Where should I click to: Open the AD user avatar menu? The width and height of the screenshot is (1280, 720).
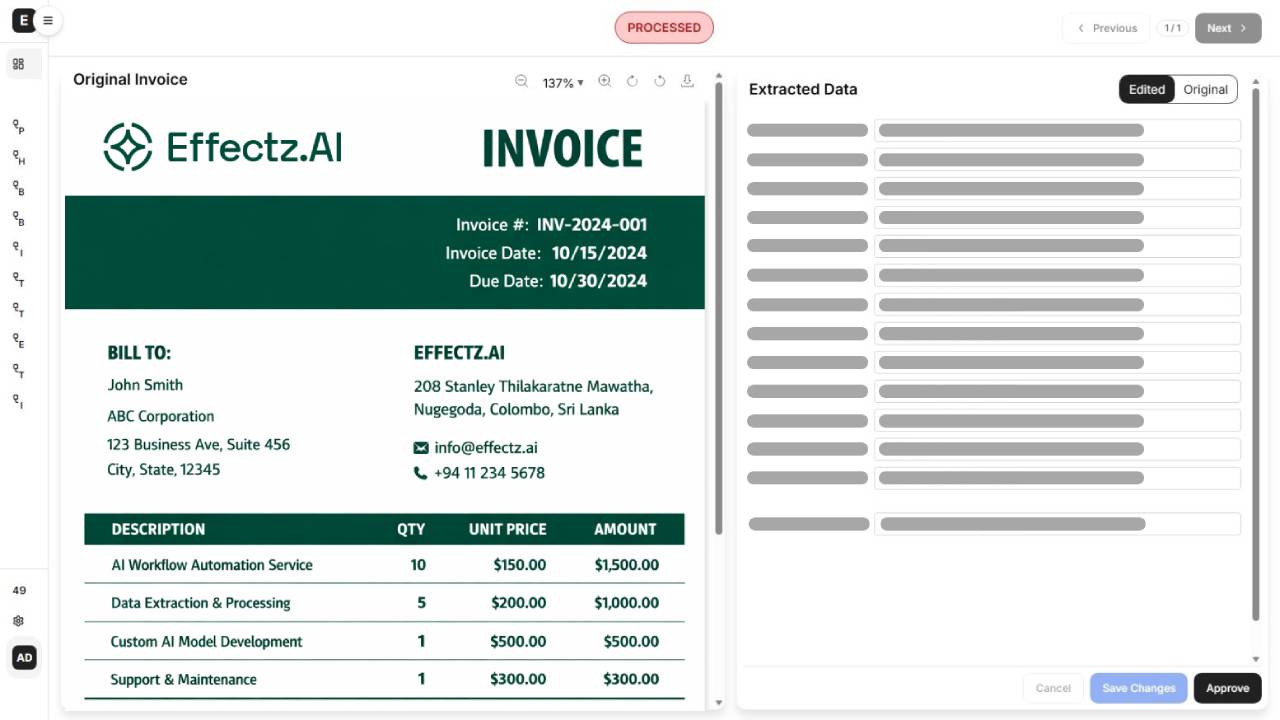click(x=23, y=657)
